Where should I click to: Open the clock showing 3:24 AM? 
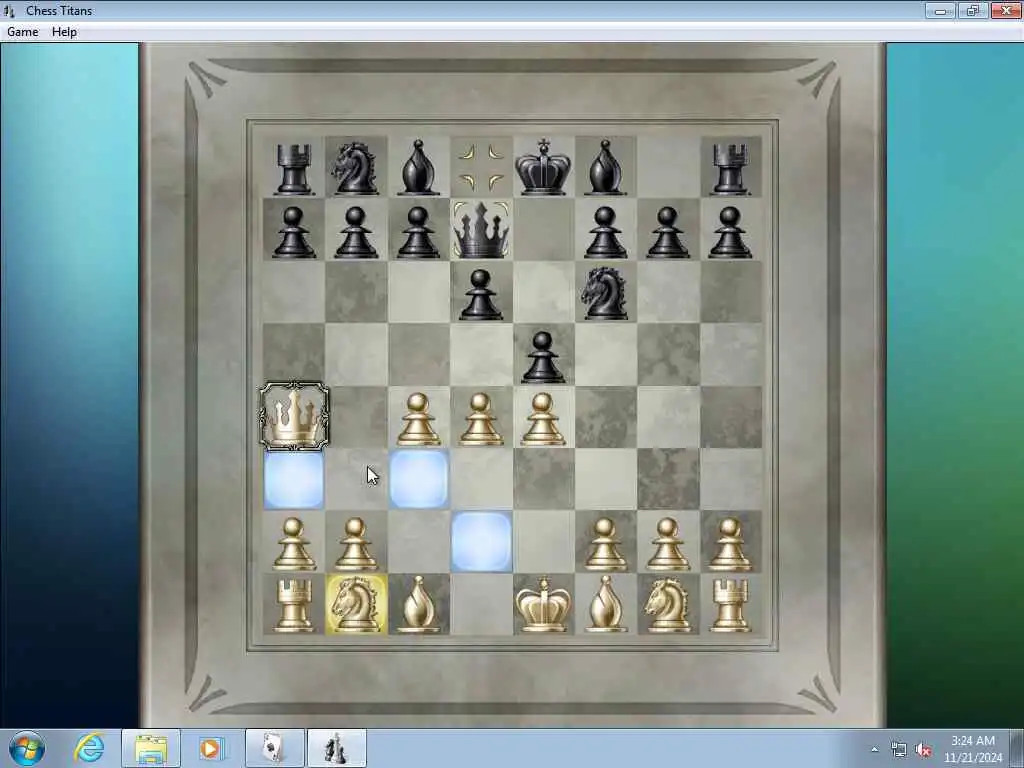[x=973, y=749]
